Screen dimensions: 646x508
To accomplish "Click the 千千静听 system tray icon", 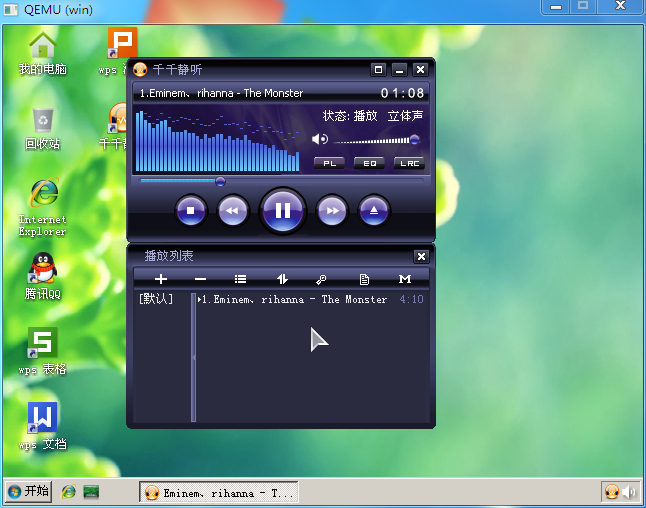I will click(612, 492).
